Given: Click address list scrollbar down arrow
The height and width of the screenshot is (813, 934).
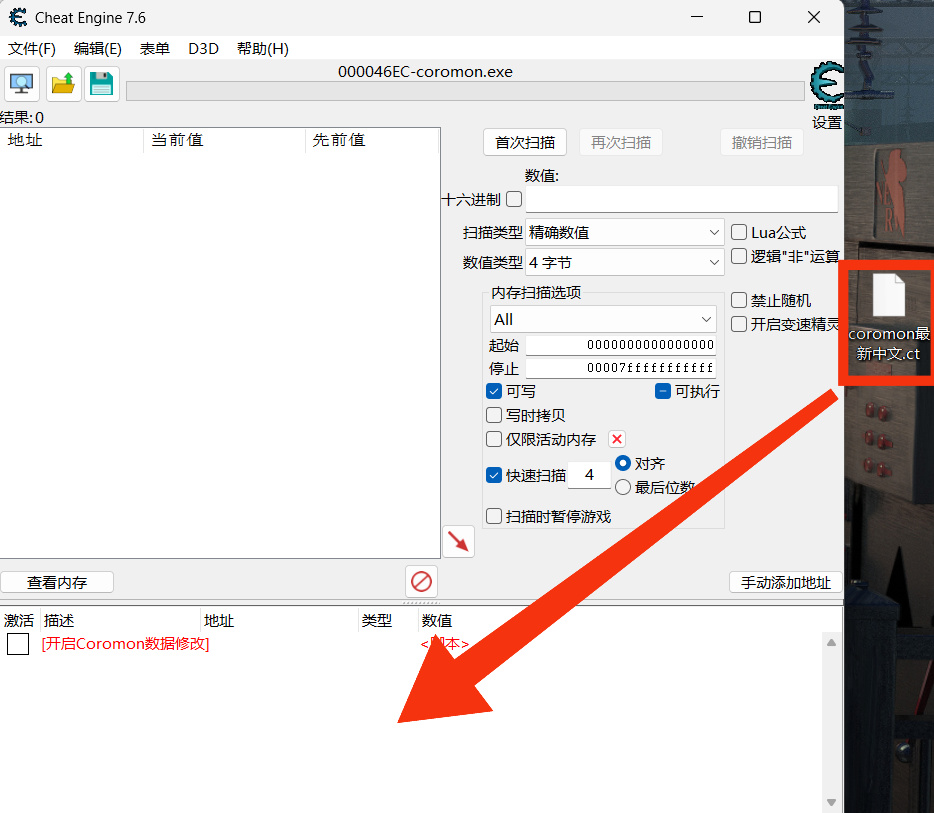Looking at the screenshot, I should click(x=832, y=802).
